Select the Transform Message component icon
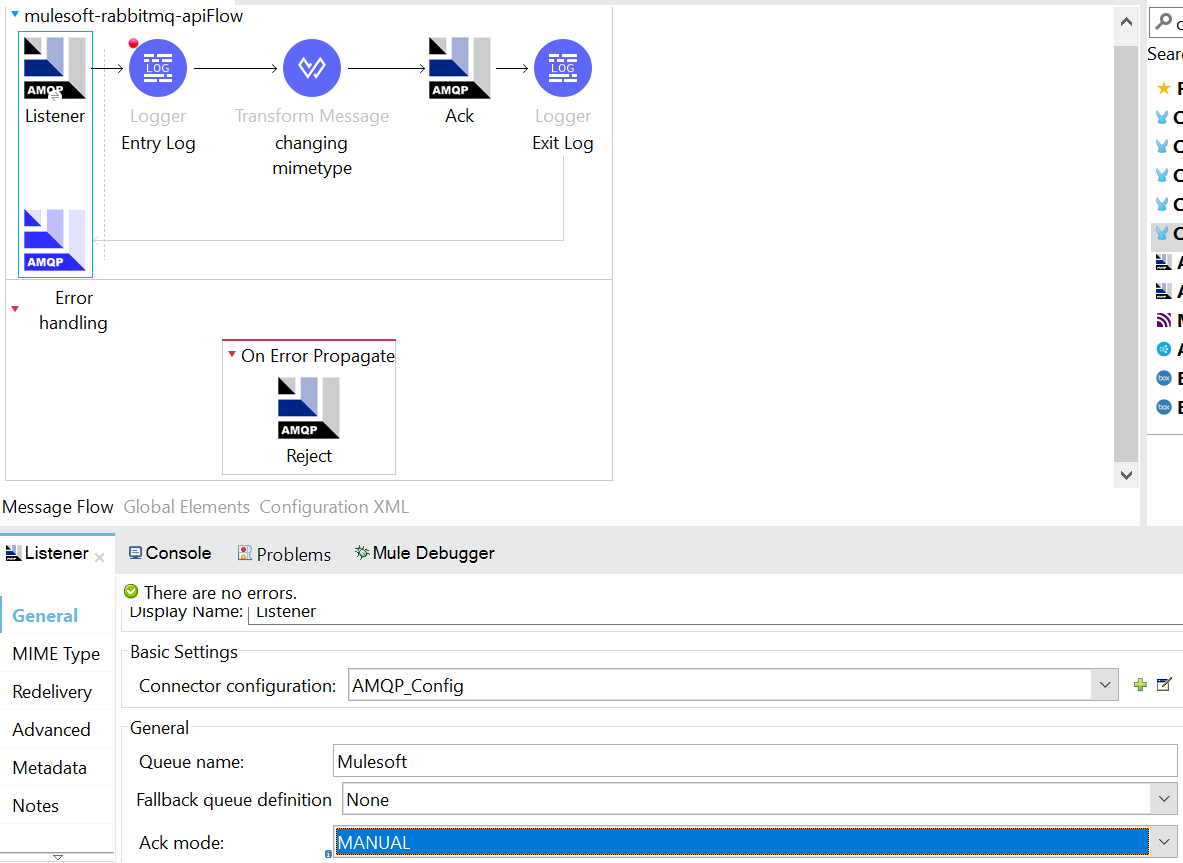 312,68
